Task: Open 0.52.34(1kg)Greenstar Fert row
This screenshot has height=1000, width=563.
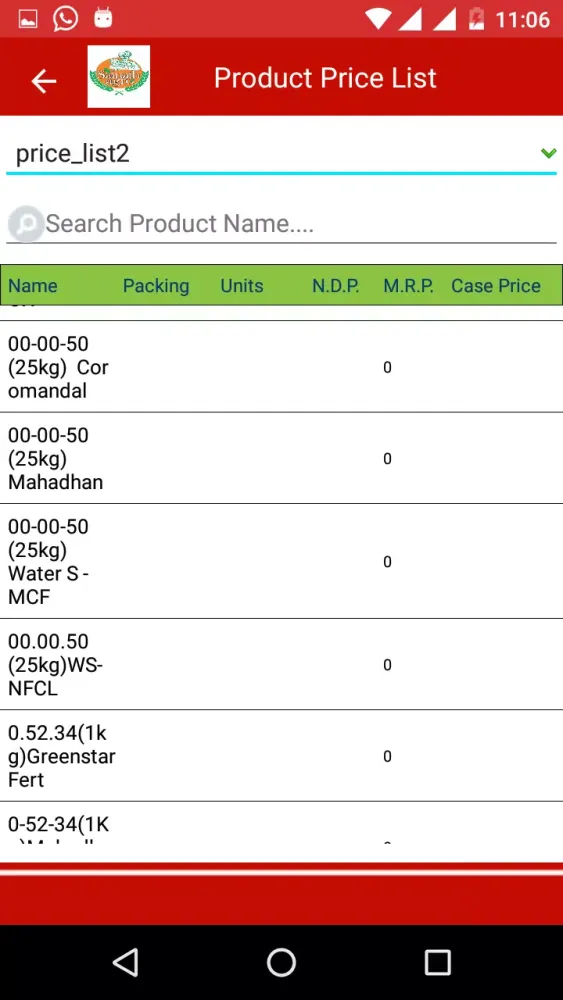Action: [x=281, y=756]
